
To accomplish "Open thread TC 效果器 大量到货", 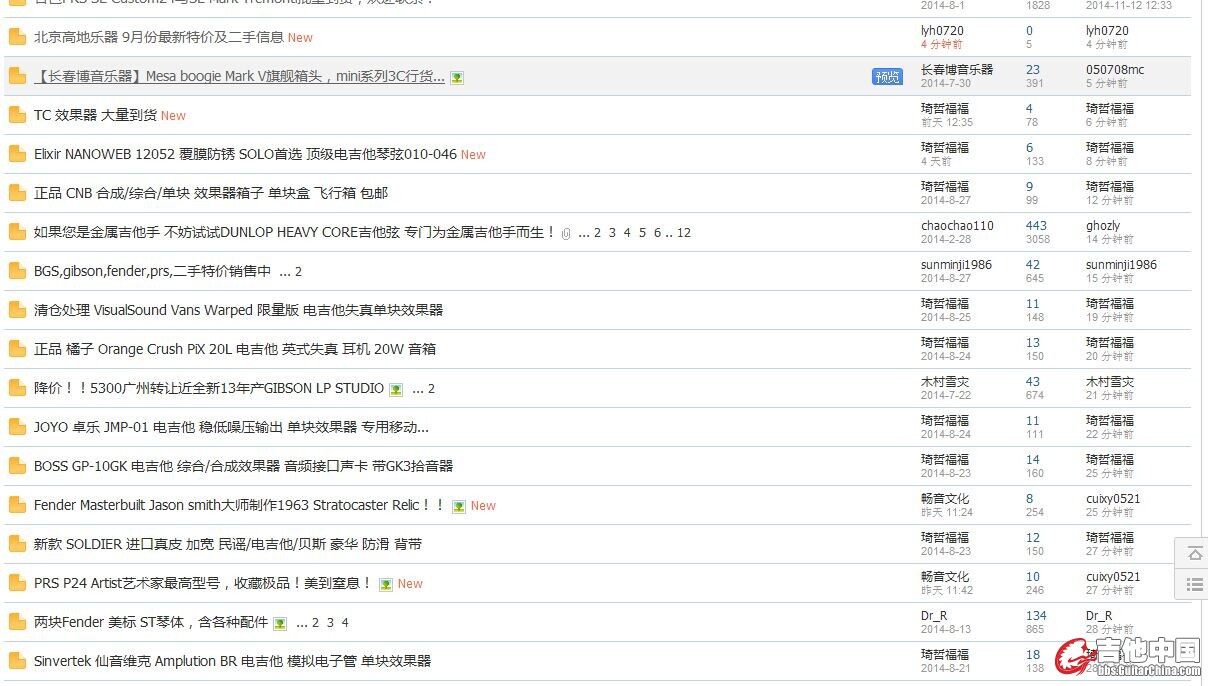I will tap(95, 116).
